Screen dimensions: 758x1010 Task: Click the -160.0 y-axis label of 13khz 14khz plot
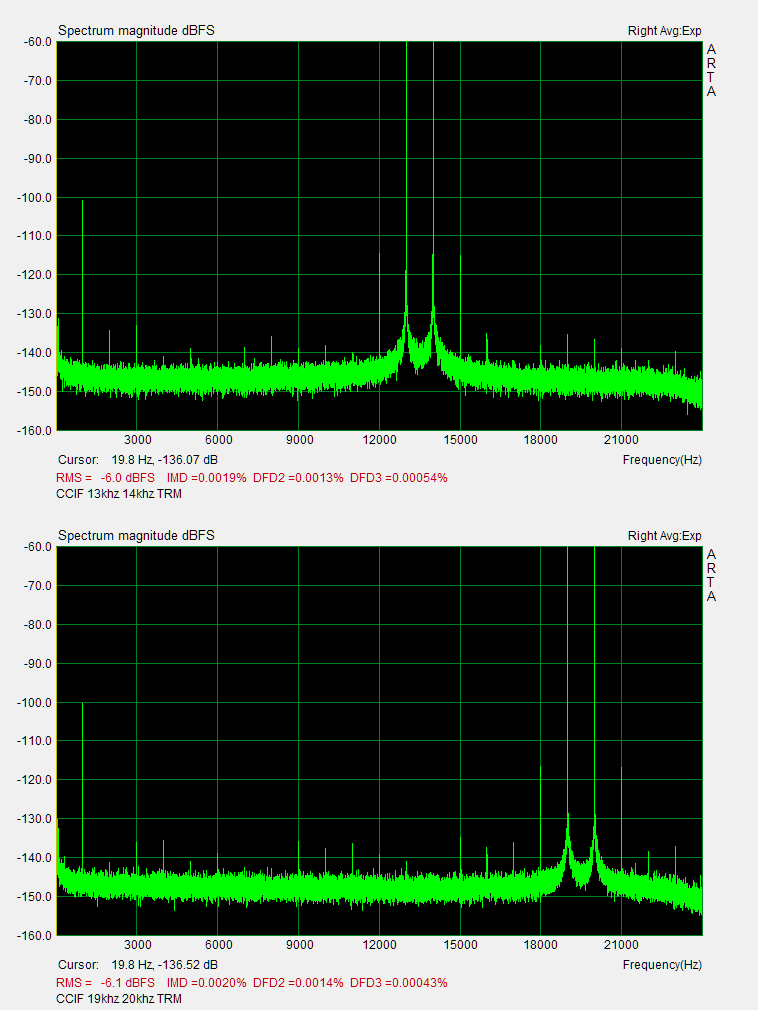click(x=34, y=431)
